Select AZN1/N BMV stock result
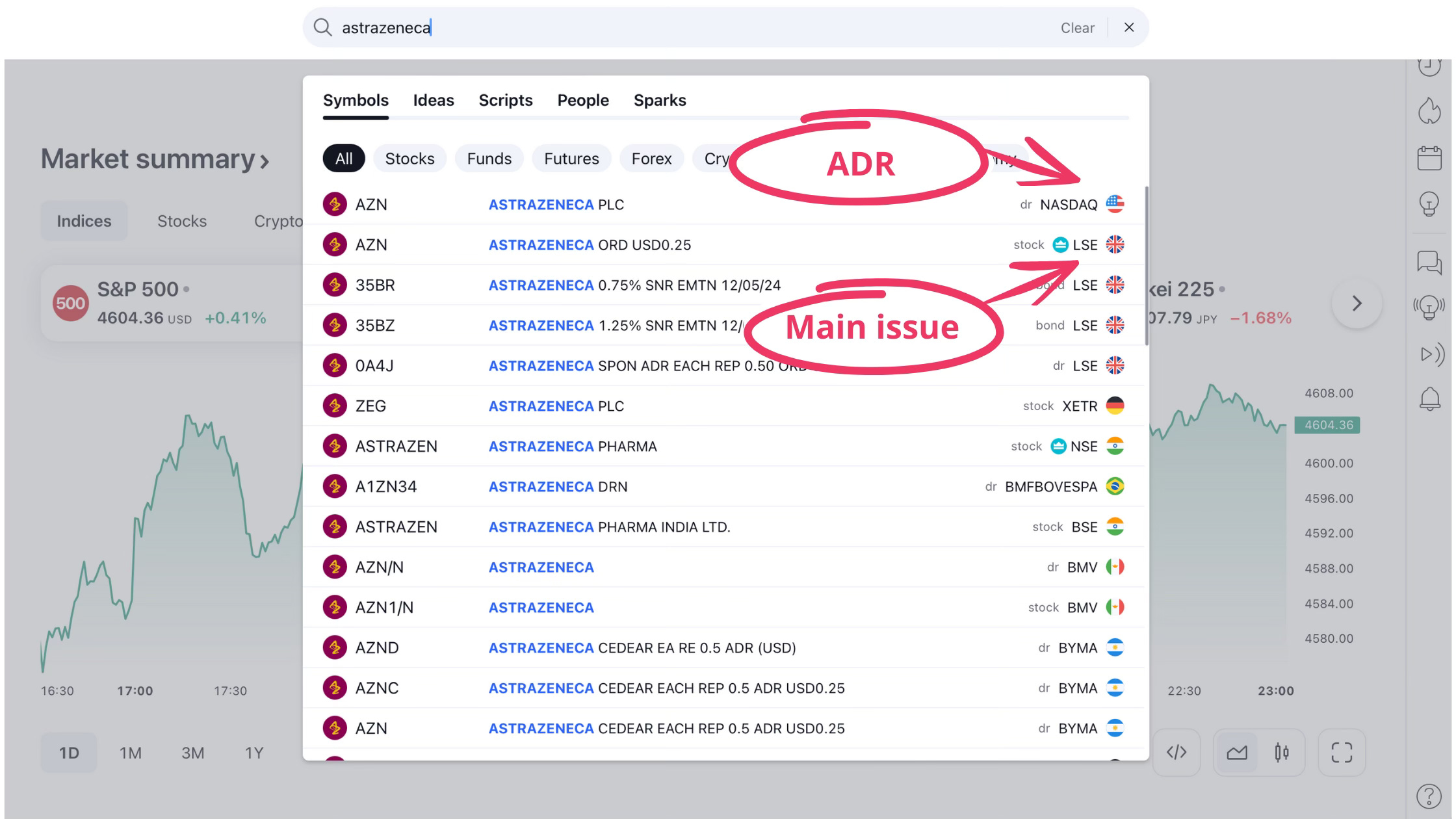The width and height of the screenshot is (1456, 819). (723, 607)
